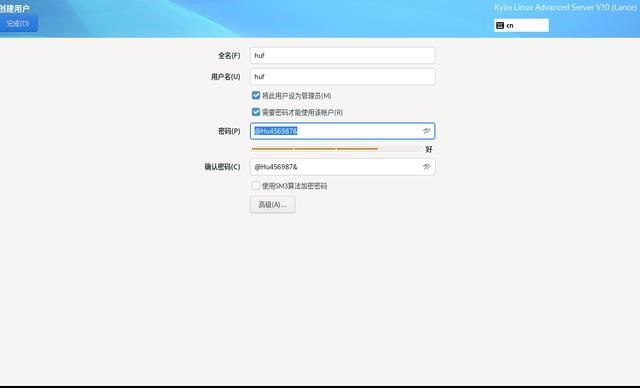Open the Advanced (高级) settings button
640x388 pixels.
(273, 204)
